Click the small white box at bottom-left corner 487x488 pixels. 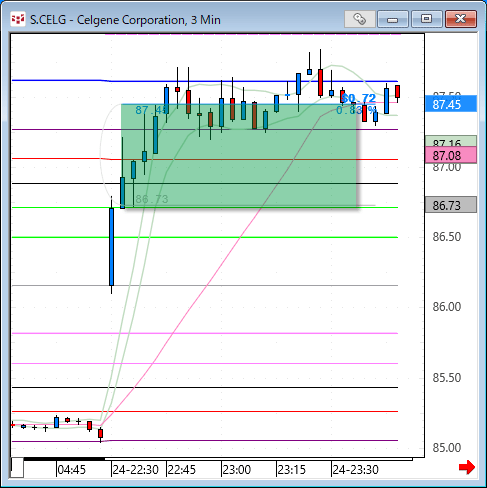tap(17, 468)
